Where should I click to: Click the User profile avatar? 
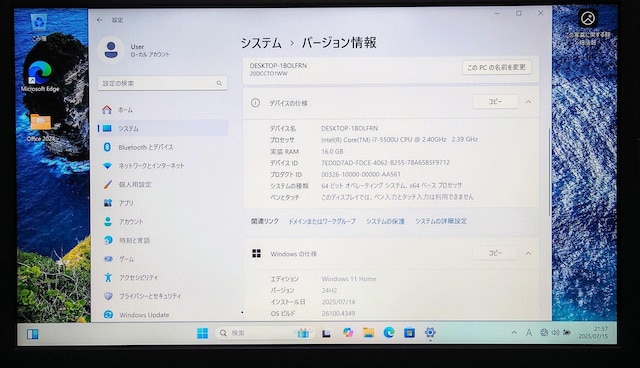(111, 50)
